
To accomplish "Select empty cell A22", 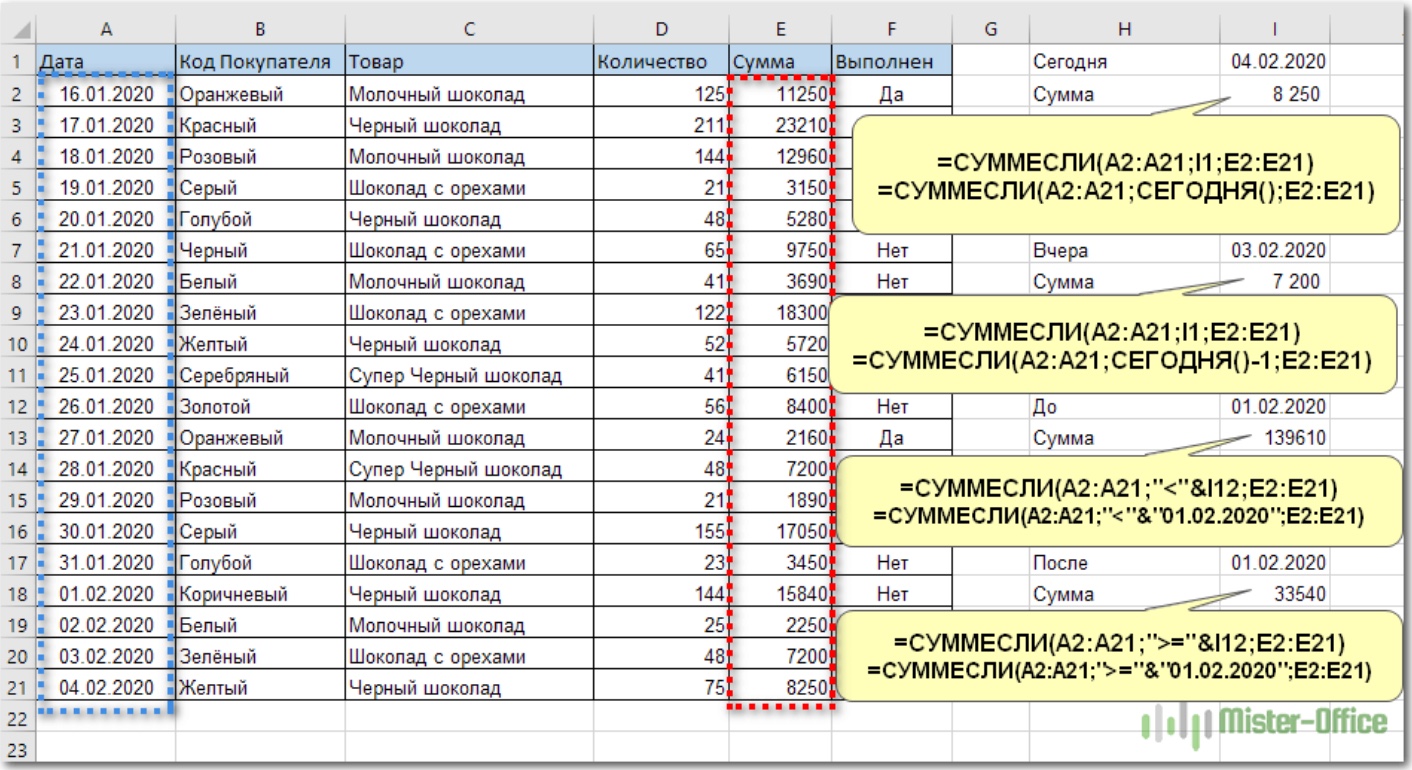I will click(x=105, y=719).
